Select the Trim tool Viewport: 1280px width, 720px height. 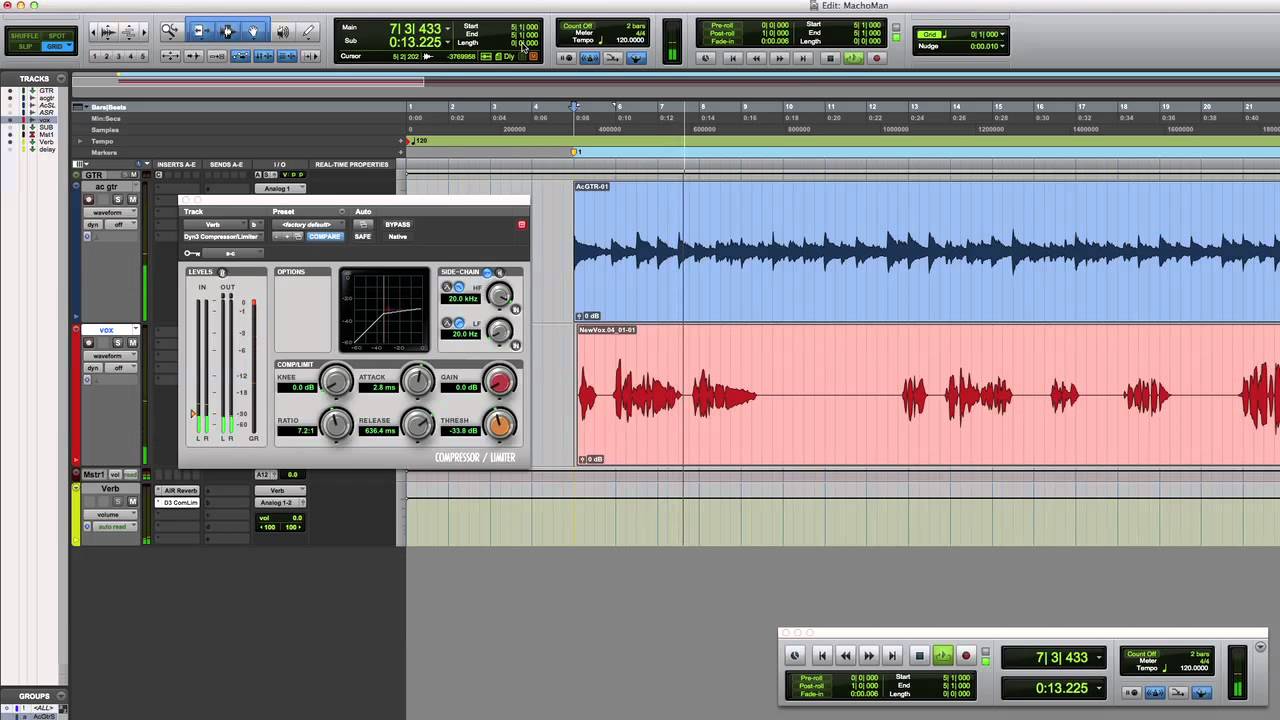point(200,33)
